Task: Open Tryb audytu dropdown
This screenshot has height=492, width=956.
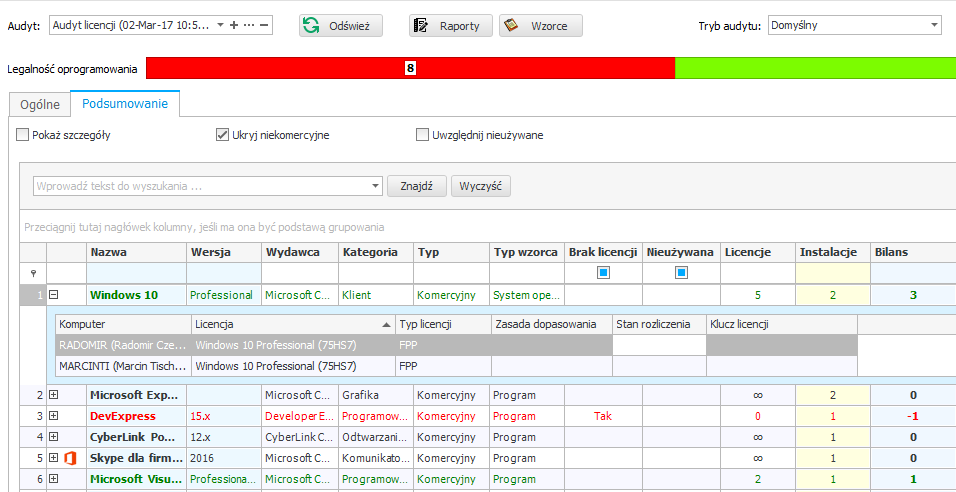Action: point(934,25)
